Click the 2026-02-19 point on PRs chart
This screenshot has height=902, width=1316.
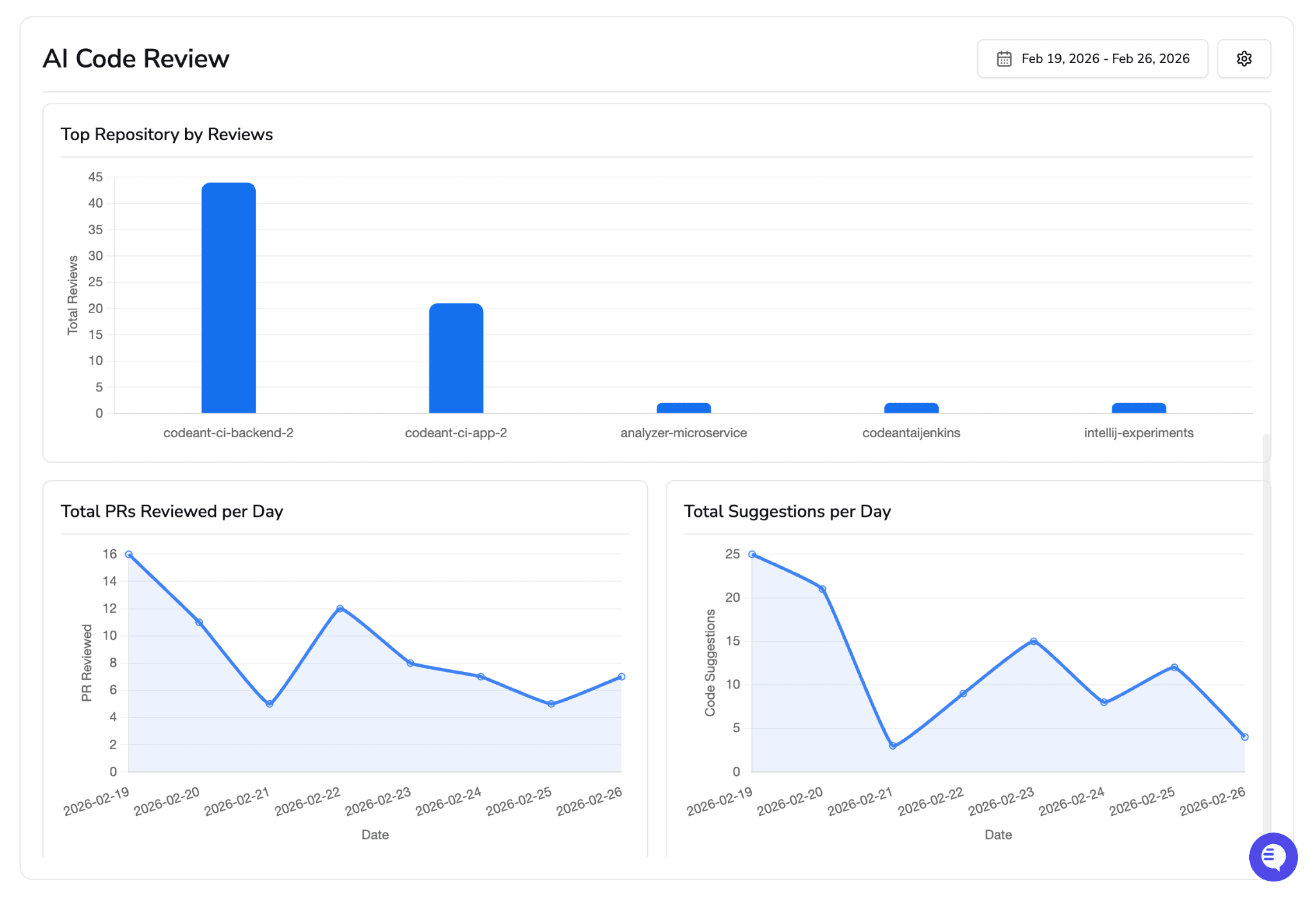(129, 554)
